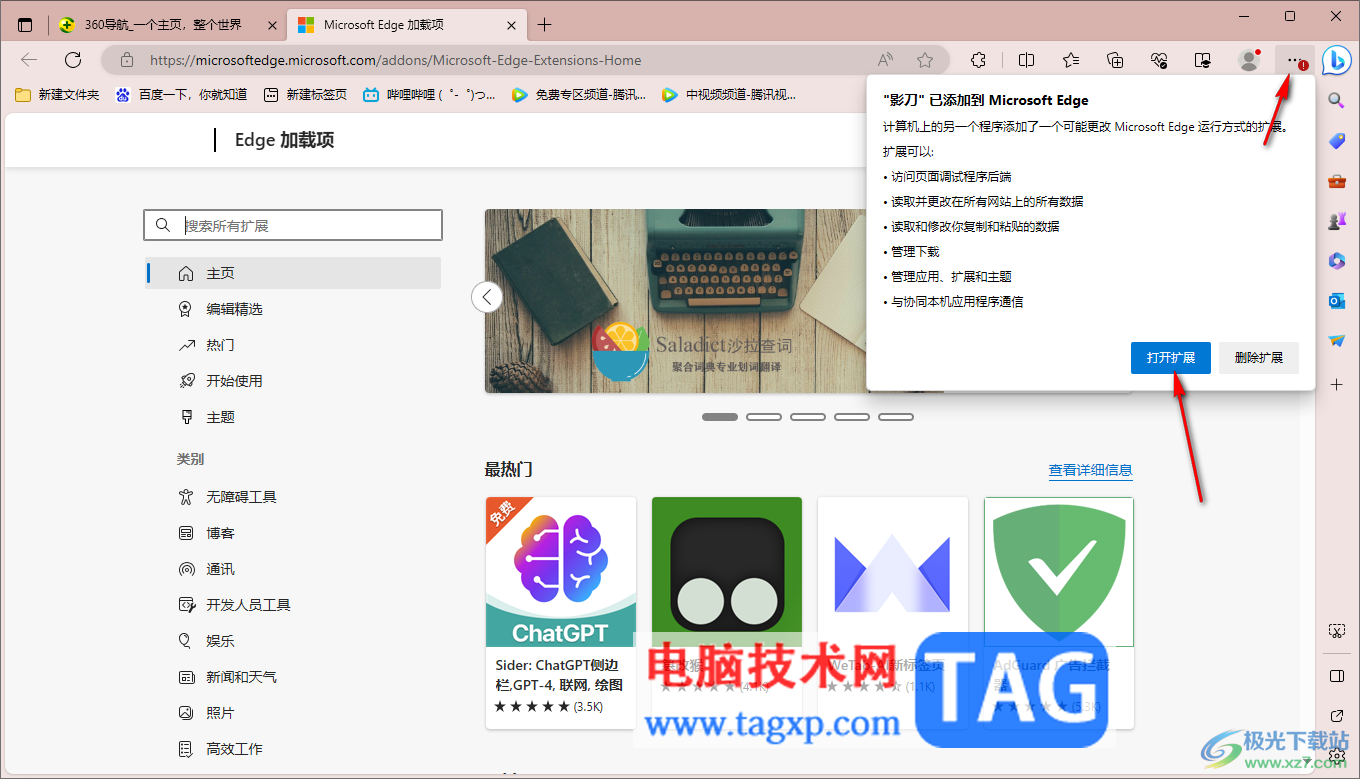Select 热门 in the sidebar
The width and height of the screenshot is (1360, 779).
point(293,345)
